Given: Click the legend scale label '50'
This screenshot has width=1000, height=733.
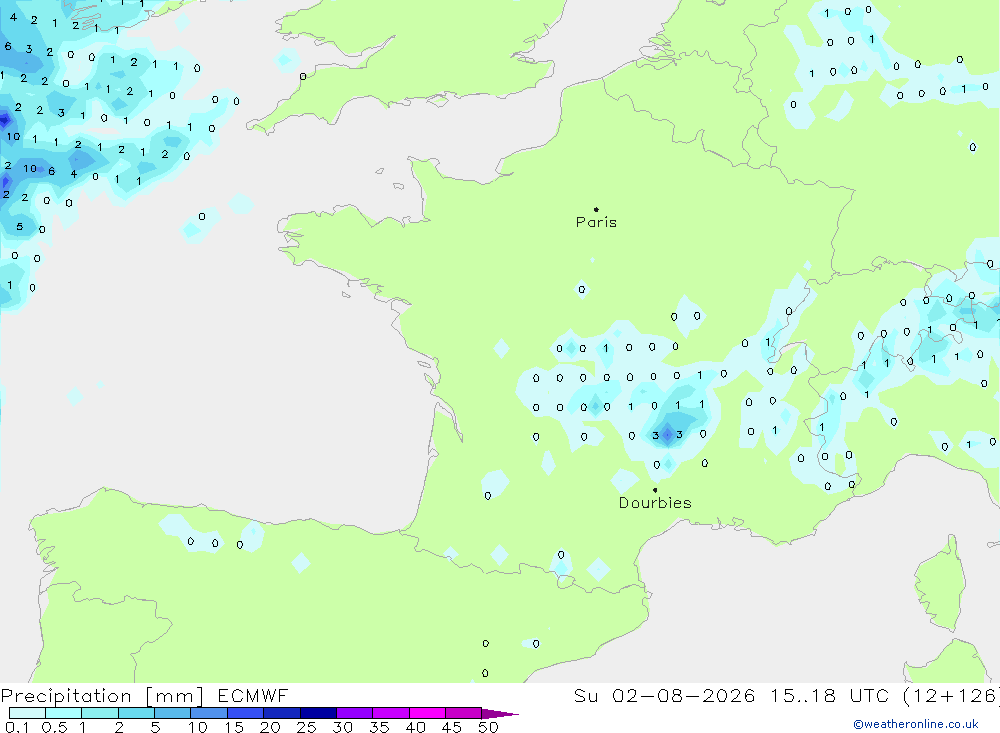Looking at the screenshot, I should (x=489, y=727).
